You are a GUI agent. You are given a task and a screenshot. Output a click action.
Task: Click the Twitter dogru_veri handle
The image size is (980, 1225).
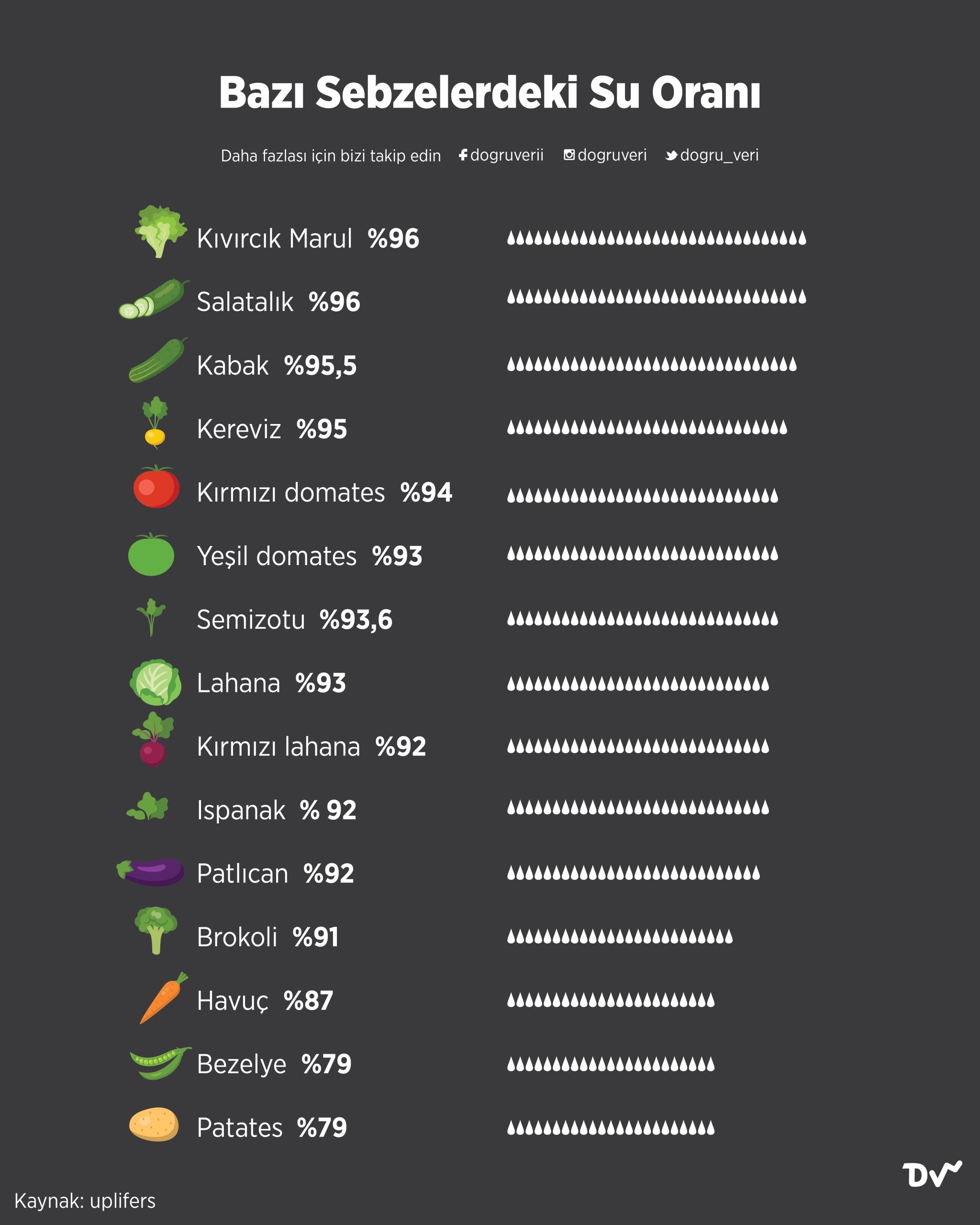pos(712,155)
